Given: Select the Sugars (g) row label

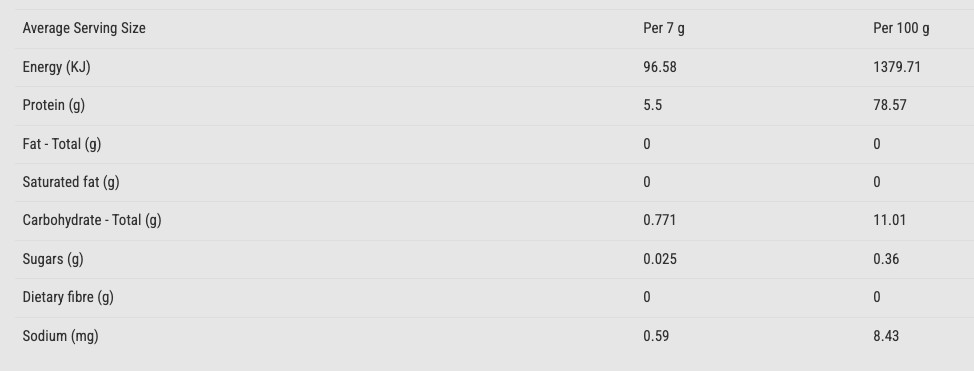Looking at the screenshot, I should coord(53,259).
